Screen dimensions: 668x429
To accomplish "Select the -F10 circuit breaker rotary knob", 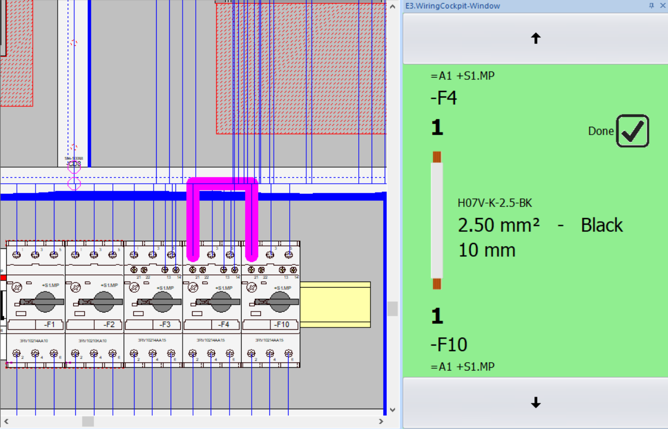I will (x=279, y=299).
